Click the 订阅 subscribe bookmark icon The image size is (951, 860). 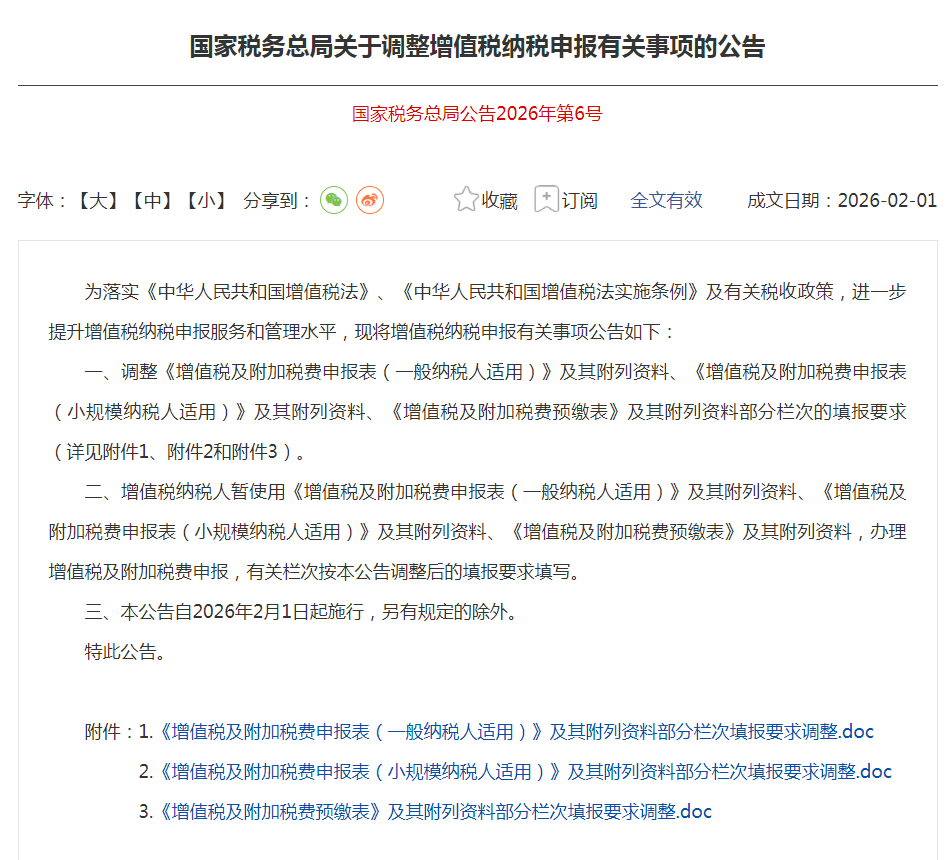(x=546, y=199)
